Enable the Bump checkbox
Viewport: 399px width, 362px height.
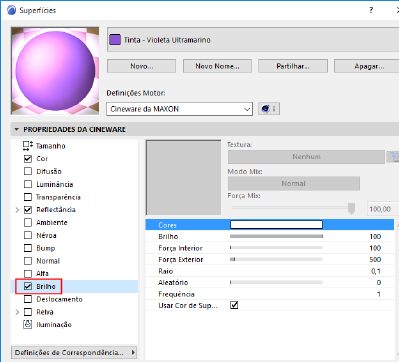coord(28,248)
